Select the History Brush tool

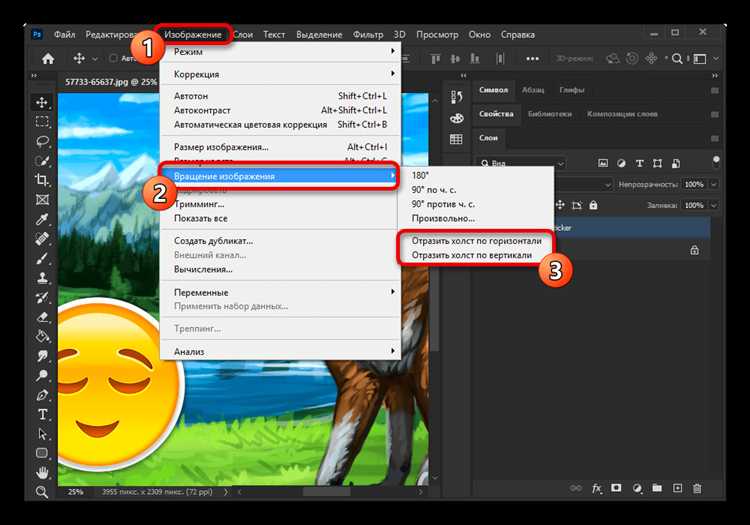(42, 297)
